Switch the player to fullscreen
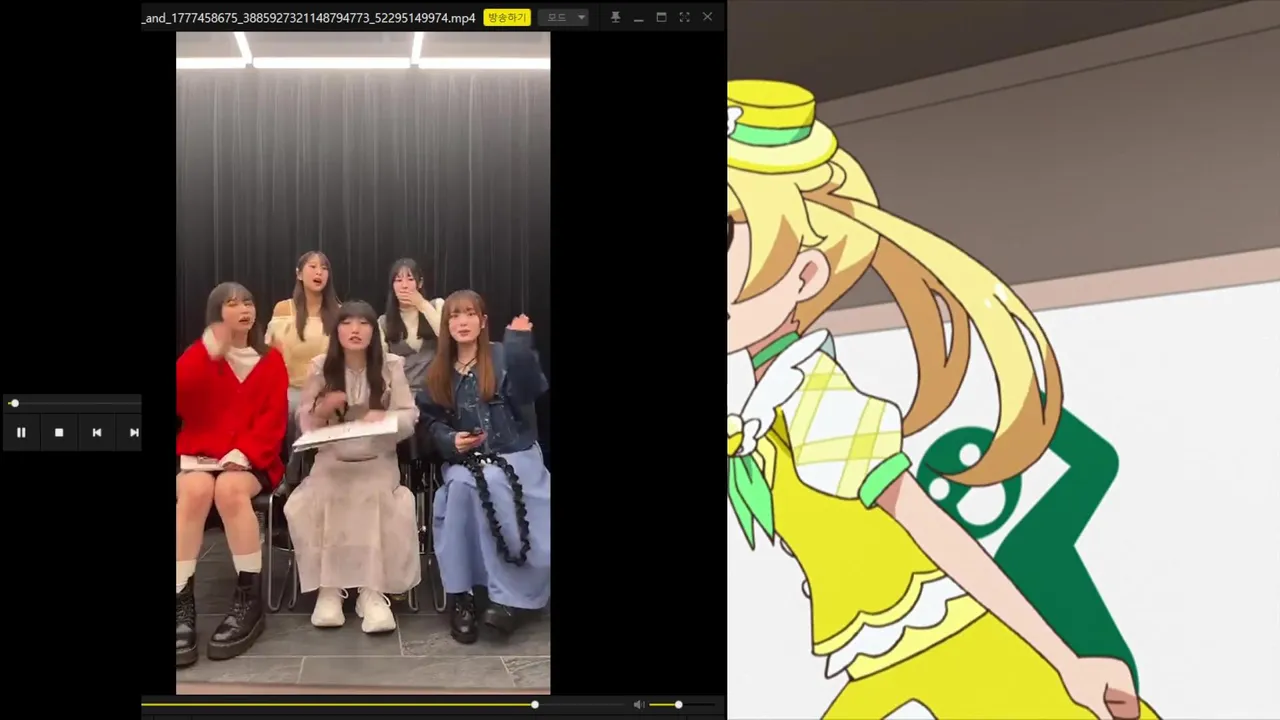This screenshot has height=720, width=1280. (x=684, y=17)
